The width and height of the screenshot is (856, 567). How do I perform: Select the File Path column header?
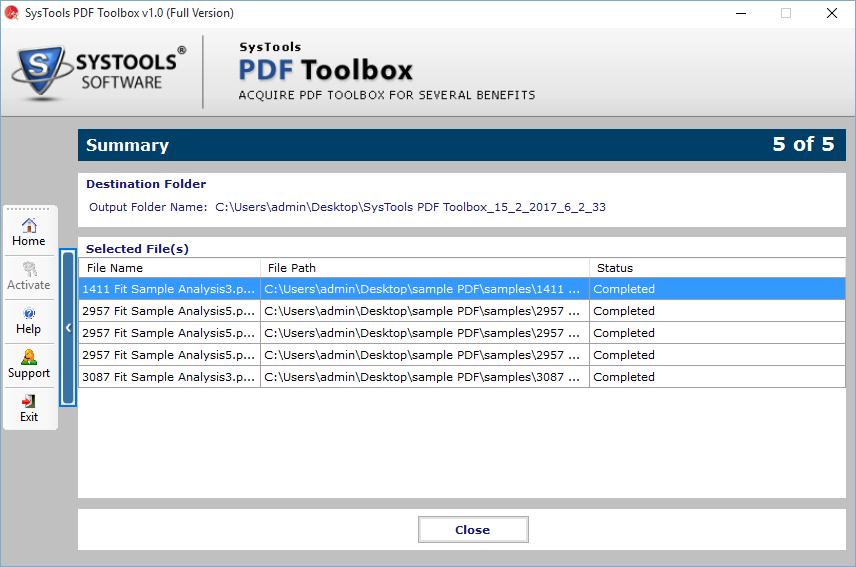coord(425,268)
